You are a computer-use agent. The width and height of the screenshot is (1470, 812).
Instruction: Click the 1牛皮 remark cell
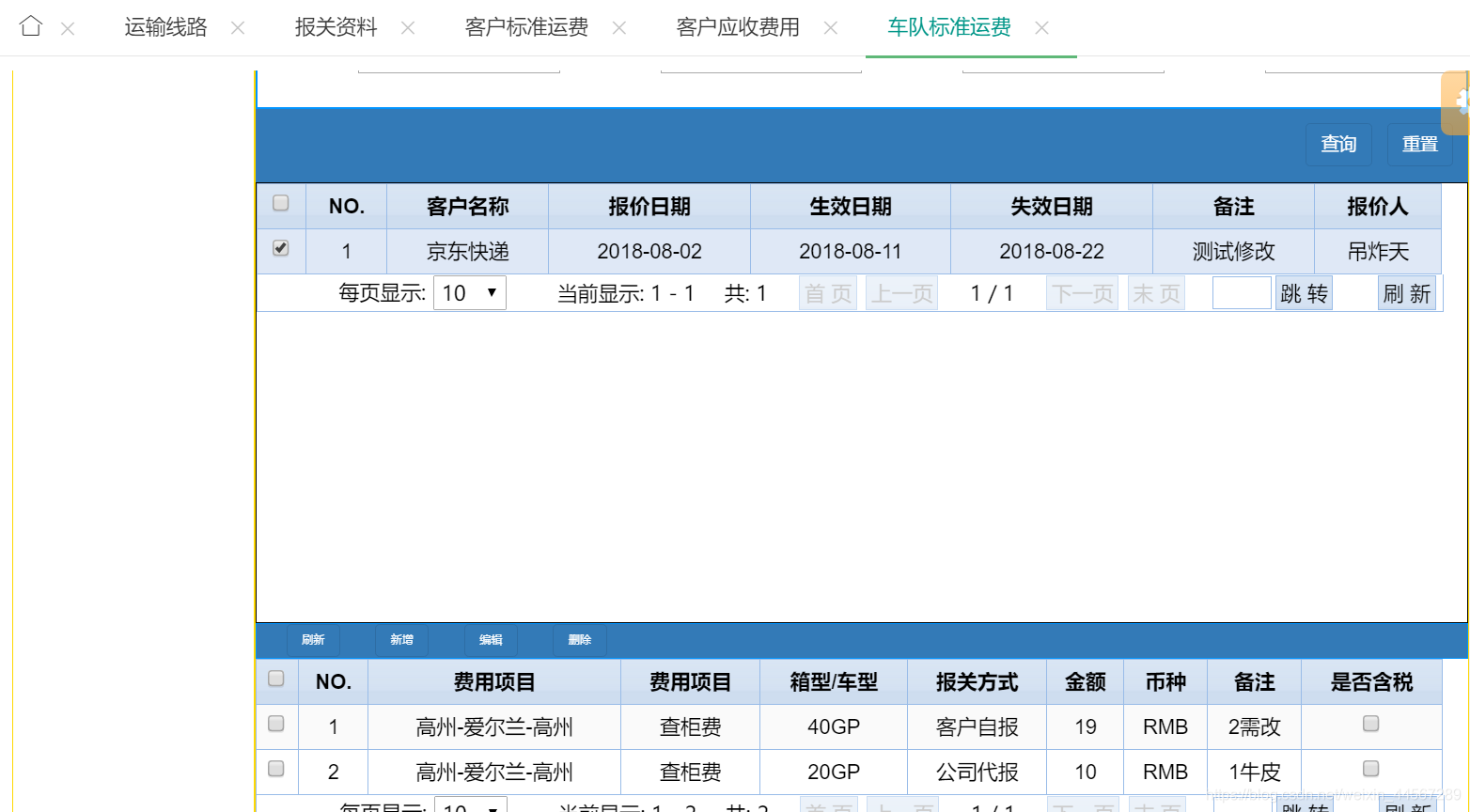point(1255,773)
